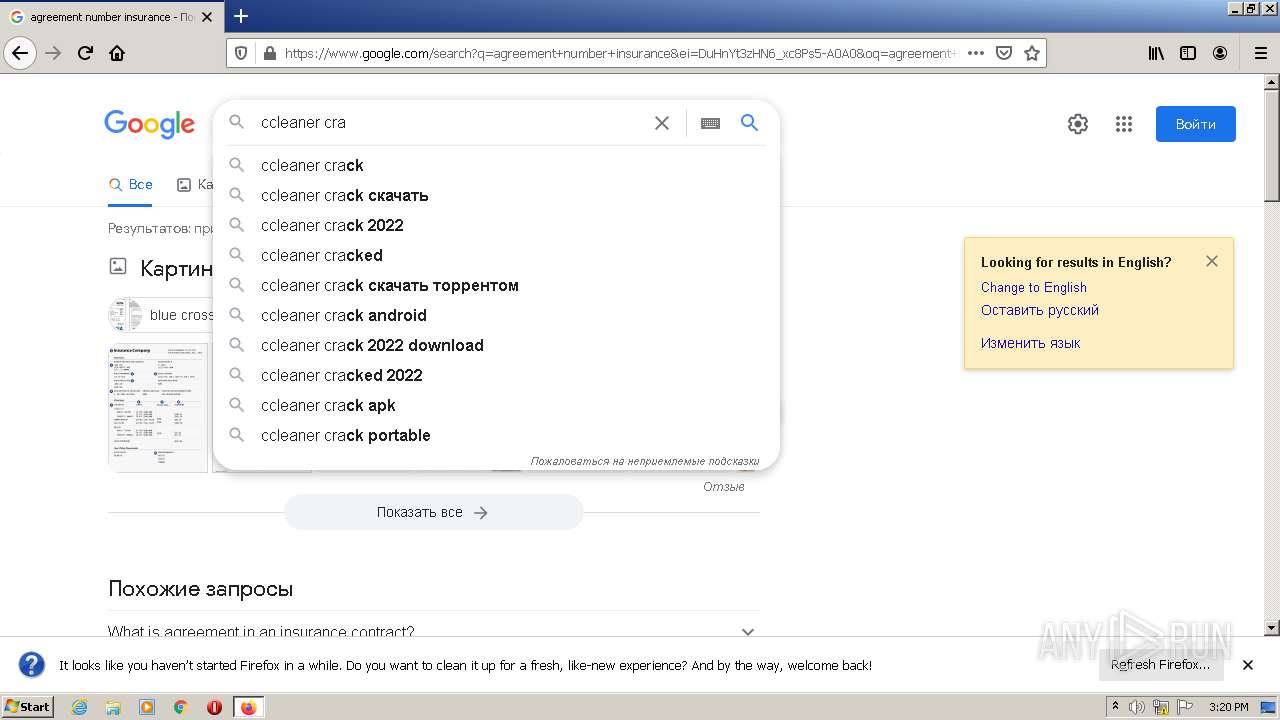Click 'Изменить язык' link

click(1030, 343)
